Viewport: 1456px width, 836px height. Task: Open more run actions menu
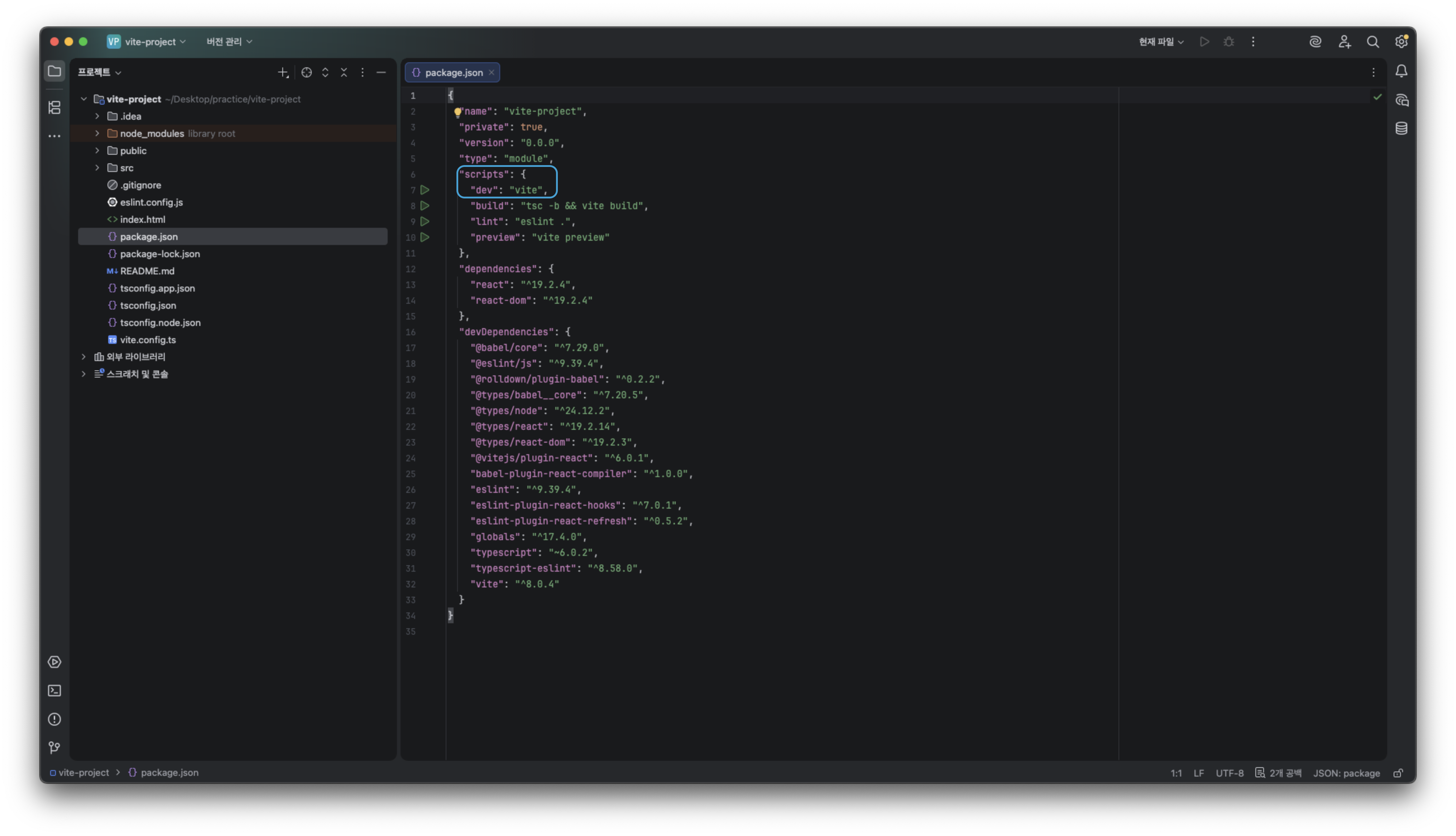pyautogui.click(x=1253, y=41)
